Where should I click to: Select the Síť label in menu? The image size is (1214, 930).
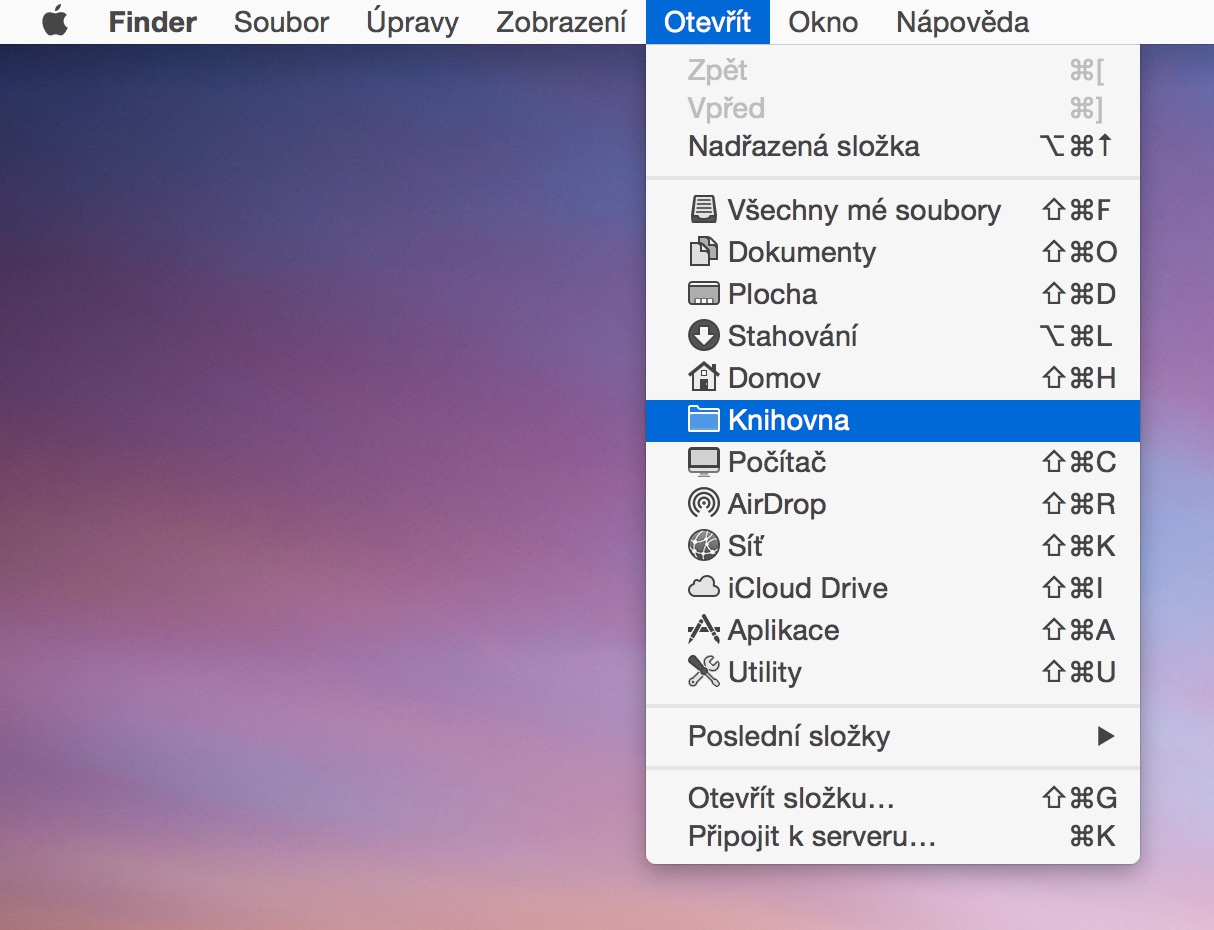[x=746, y=546]
